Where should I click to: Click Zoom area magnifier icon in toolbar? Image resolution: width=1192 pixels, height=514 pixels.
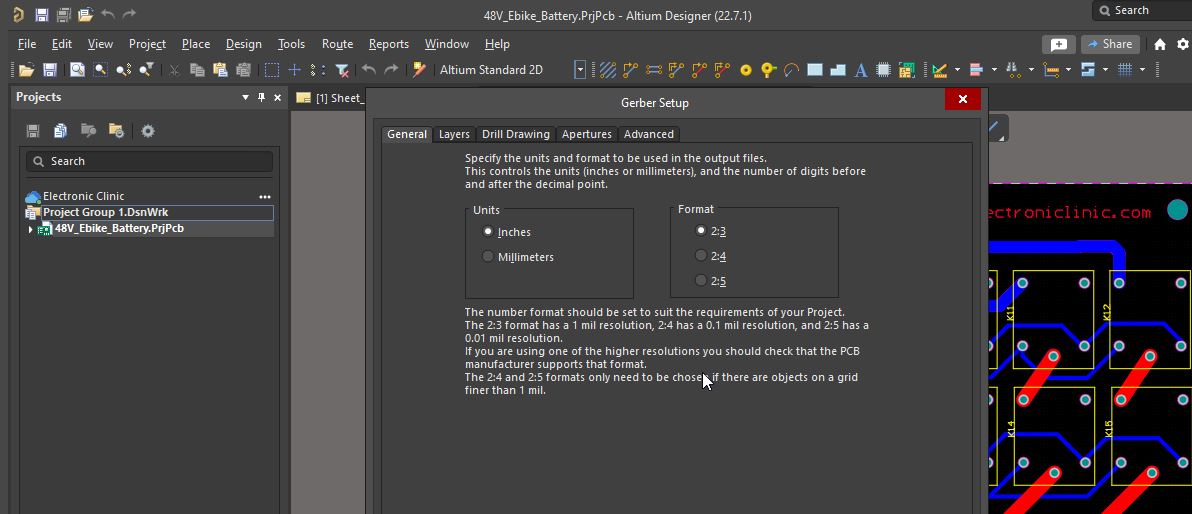point(100,70)
